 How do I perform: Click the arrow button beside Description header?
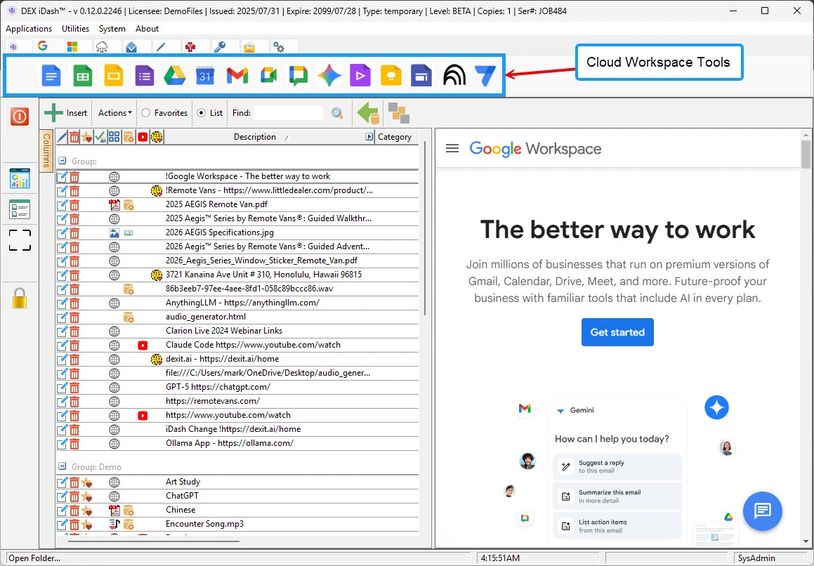point(369,137)
